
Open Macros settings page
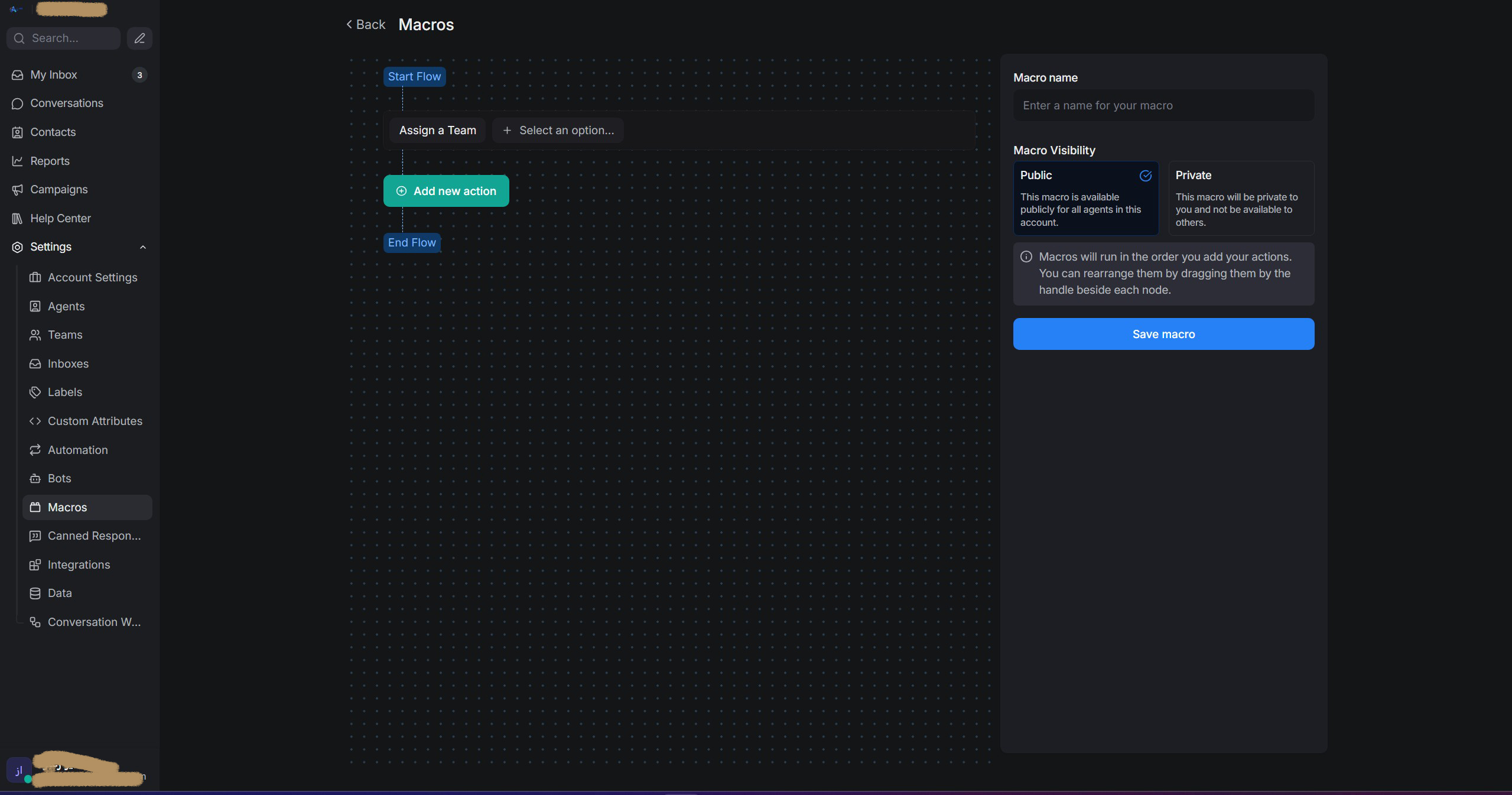click(87, 507)
